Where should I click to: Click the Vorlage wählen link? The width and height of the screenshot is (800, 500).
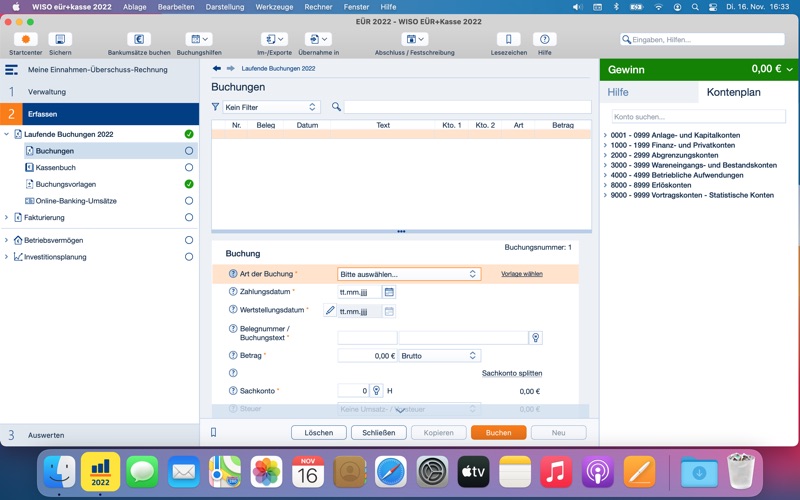pyautogui.click(x=521, y=274)
